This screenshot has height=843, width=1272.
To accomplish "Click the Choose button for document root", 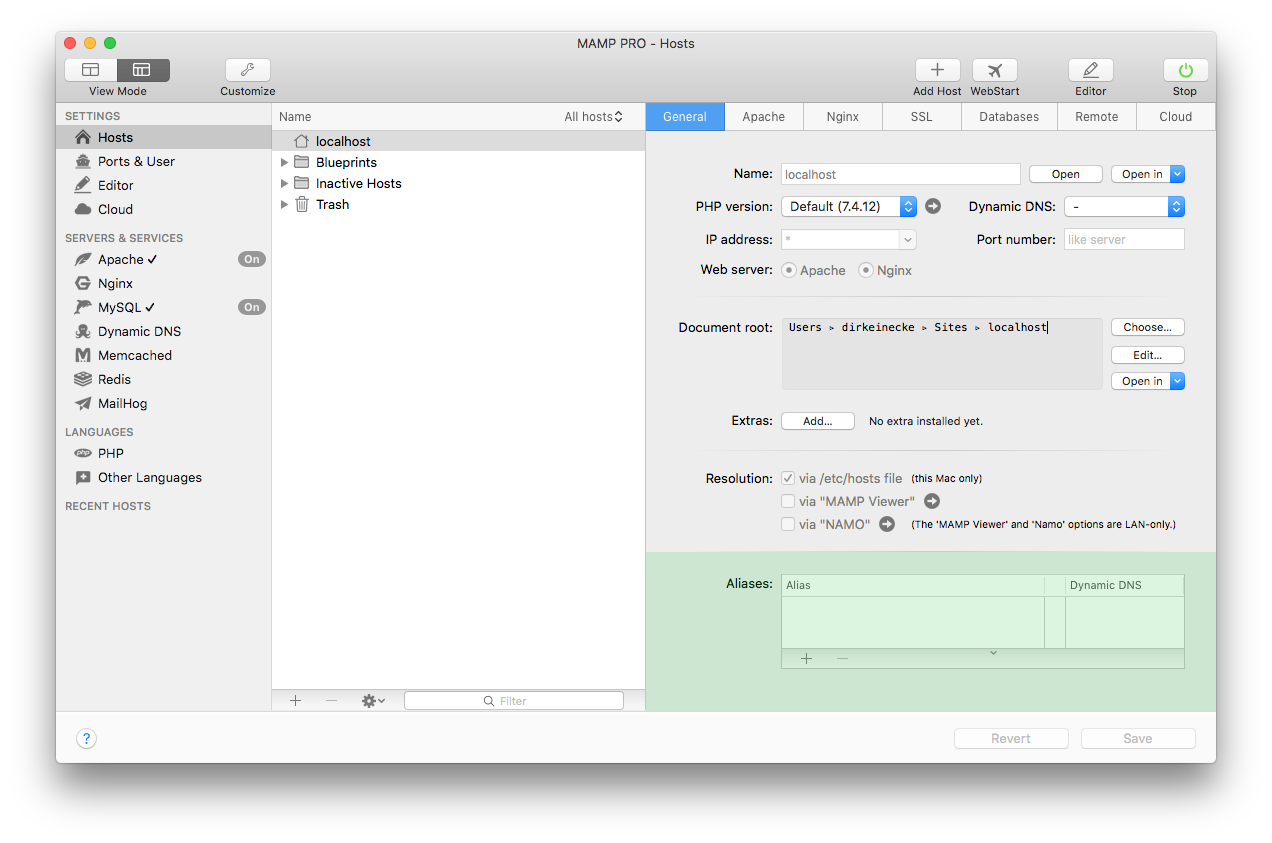I will [1147, 327].
